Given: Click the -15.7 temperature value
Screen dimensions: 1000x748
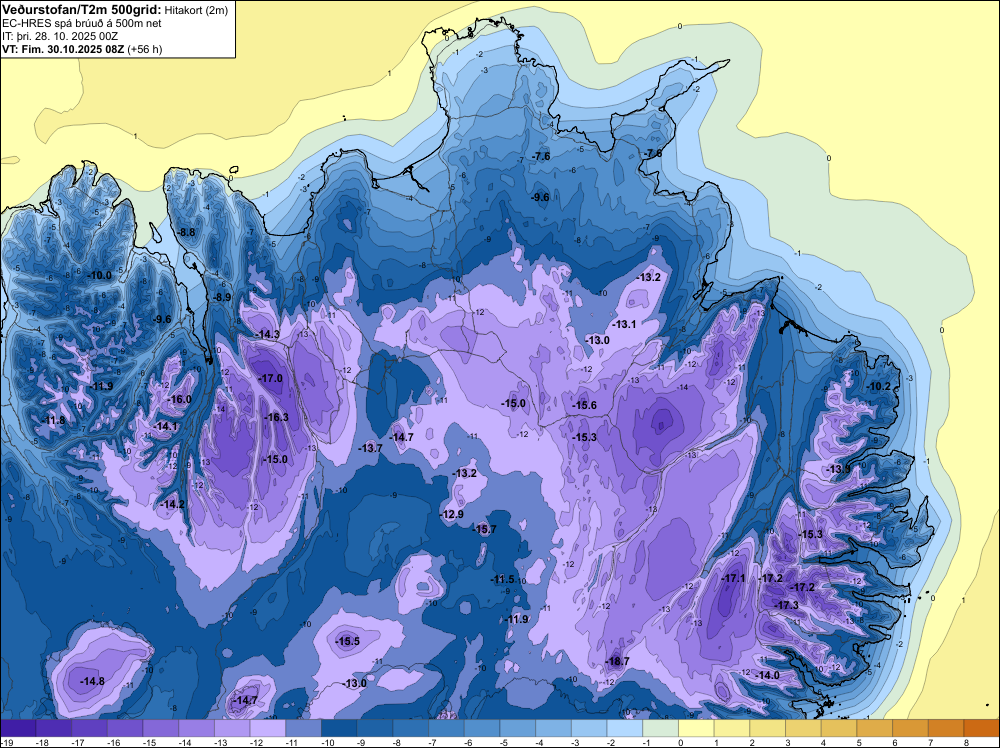Looking at the screenshot, I should point(484,529).
